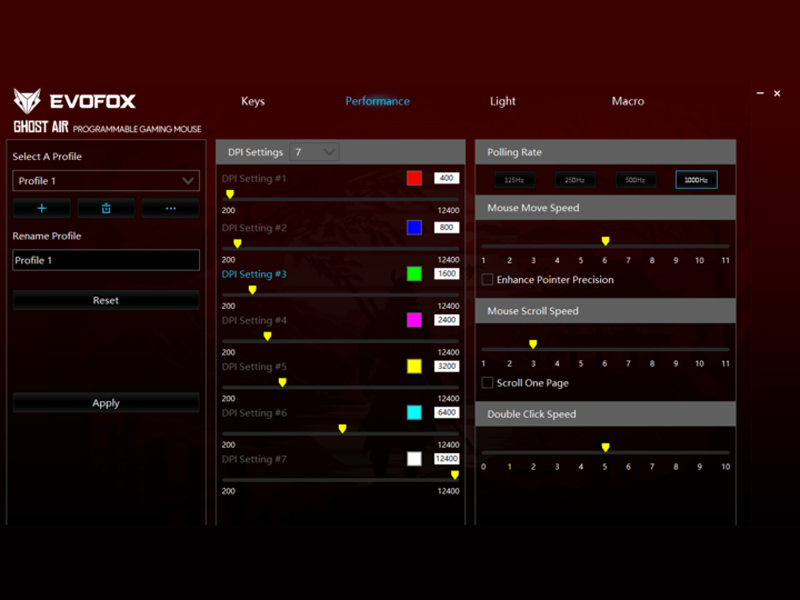
Task: Select the 500Hz polling rate
Action: (x=635, y=180)
